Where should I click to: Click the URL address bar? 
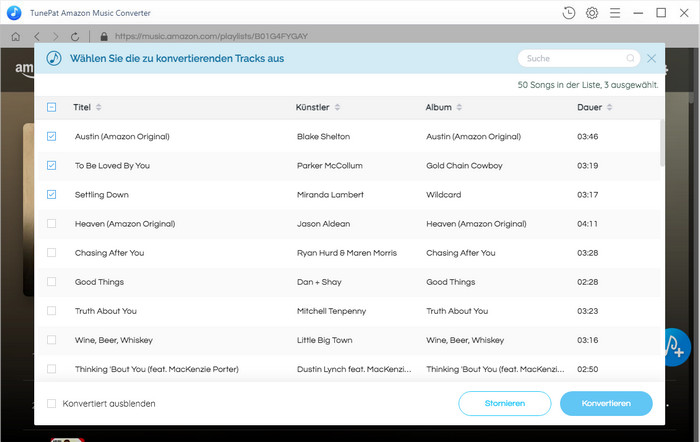[x=211, y=37]
